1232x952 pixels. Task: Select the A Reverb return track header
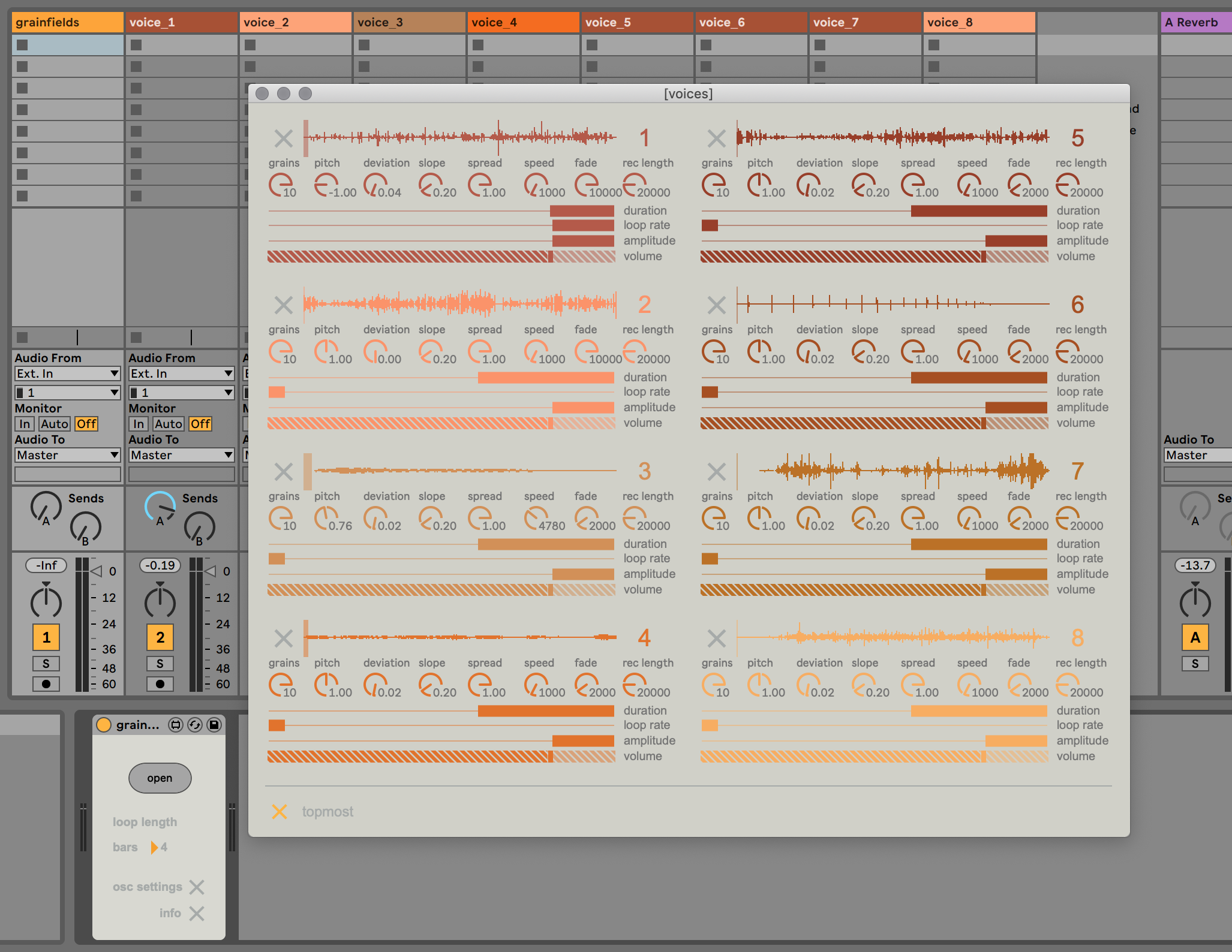(x=1195, y=22)
